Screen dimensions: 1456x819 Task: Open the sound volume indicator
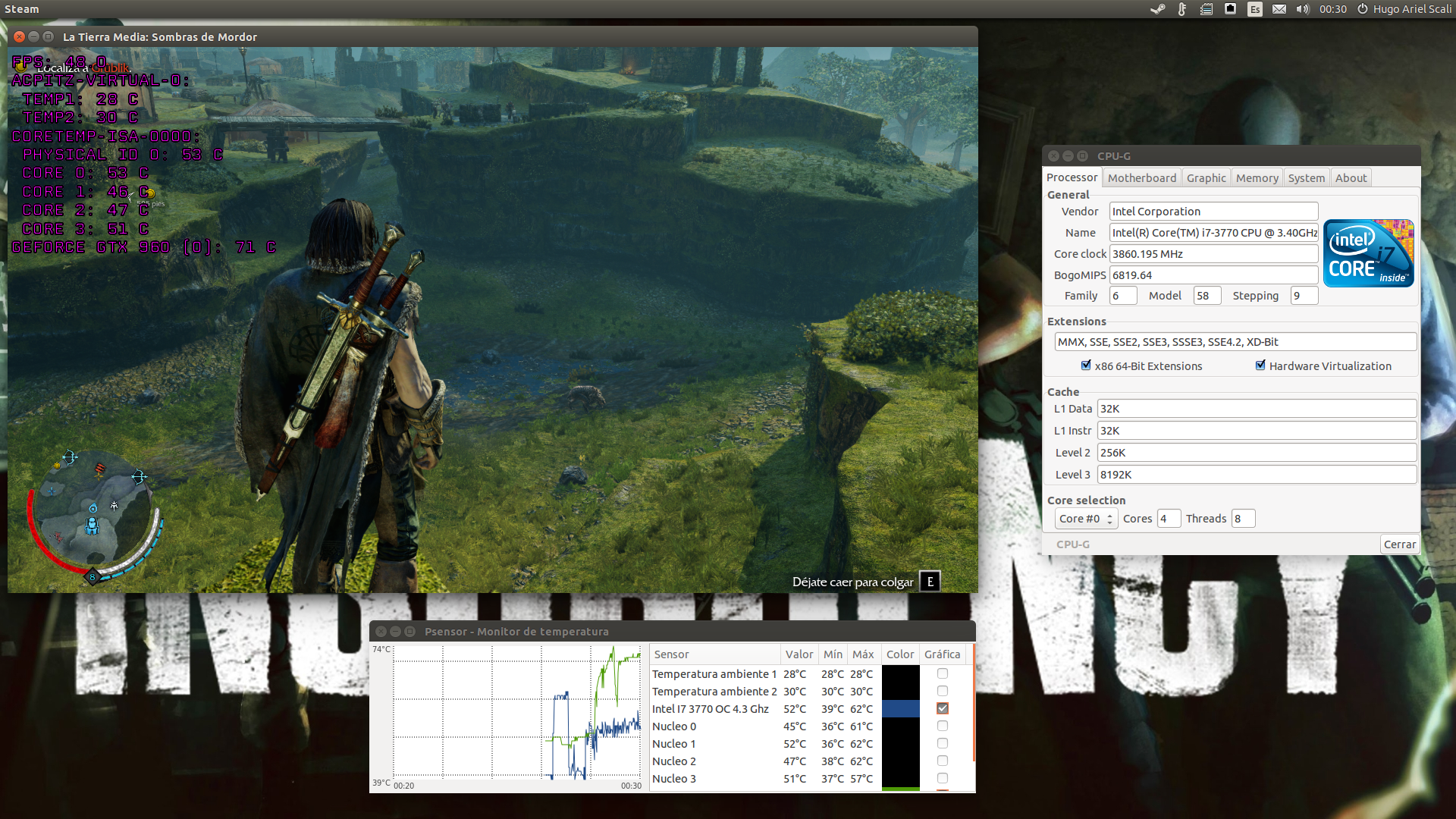click(1303, 9)
